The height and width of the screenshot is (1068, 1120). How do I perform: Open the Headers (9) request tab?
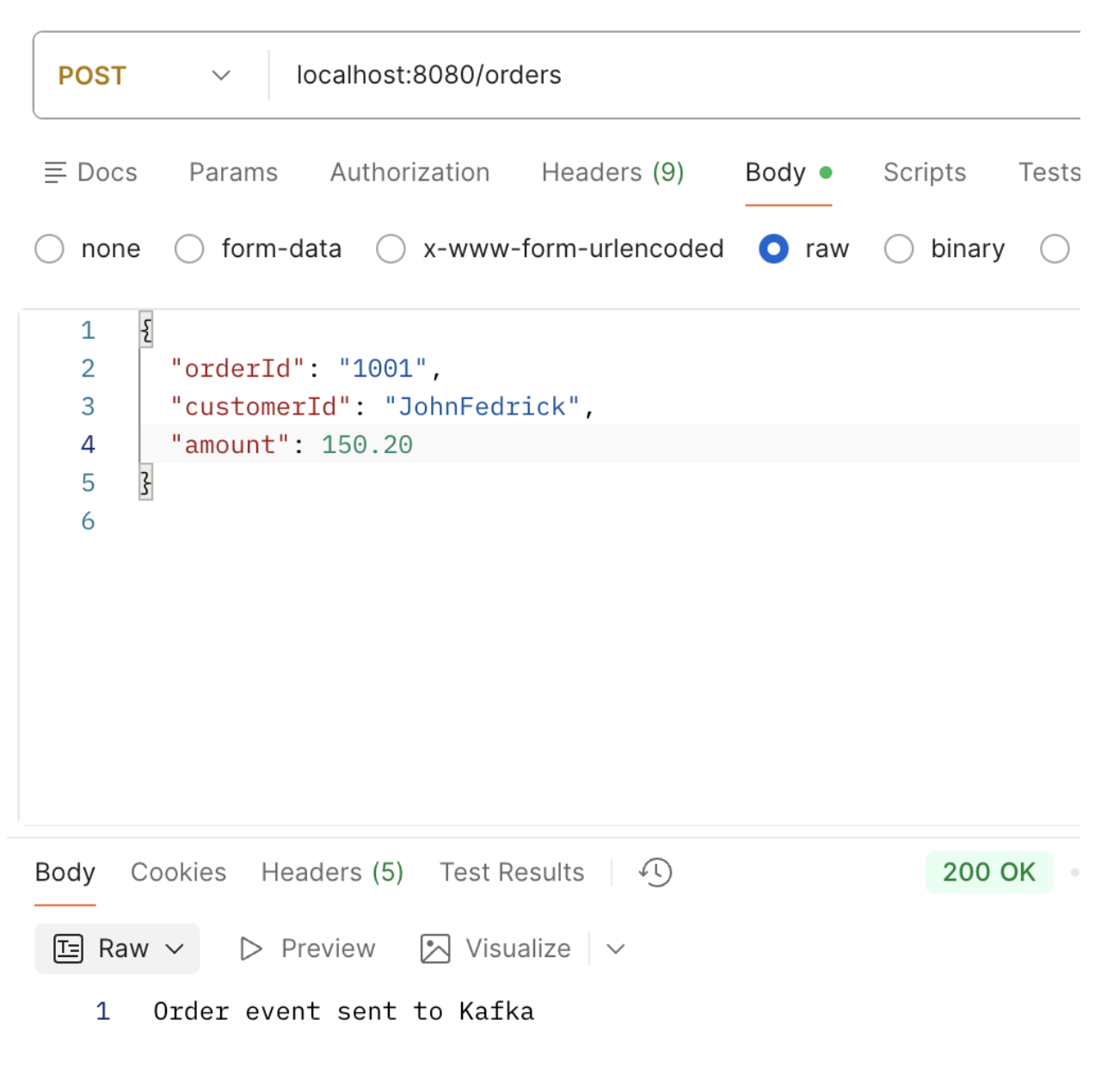[612, 172]
